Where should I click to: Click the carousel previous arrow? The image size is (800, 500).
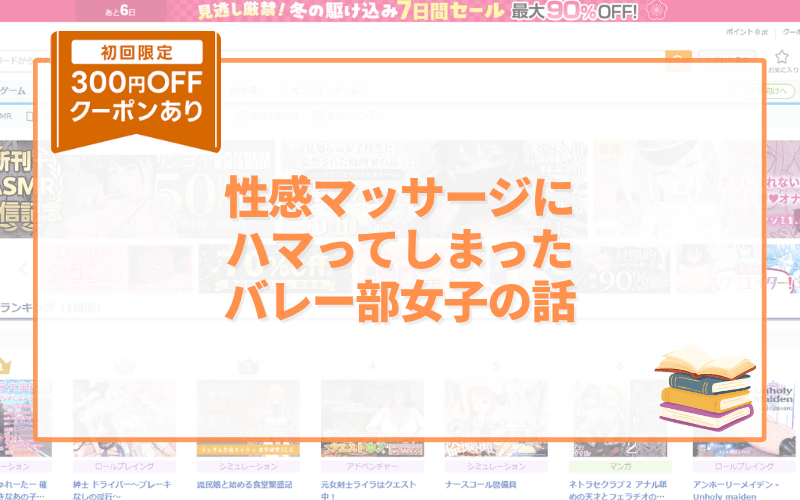pos(23,268)
